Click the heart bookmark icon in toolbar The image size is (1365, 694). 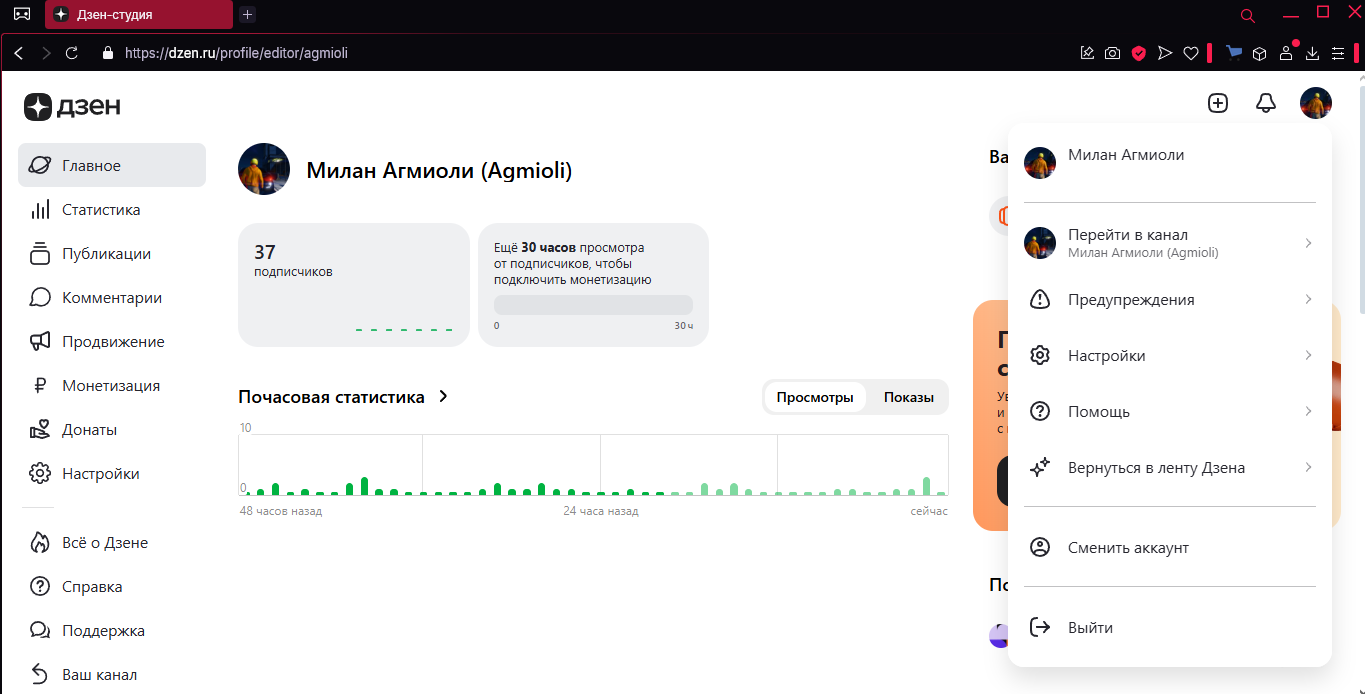1190,53
